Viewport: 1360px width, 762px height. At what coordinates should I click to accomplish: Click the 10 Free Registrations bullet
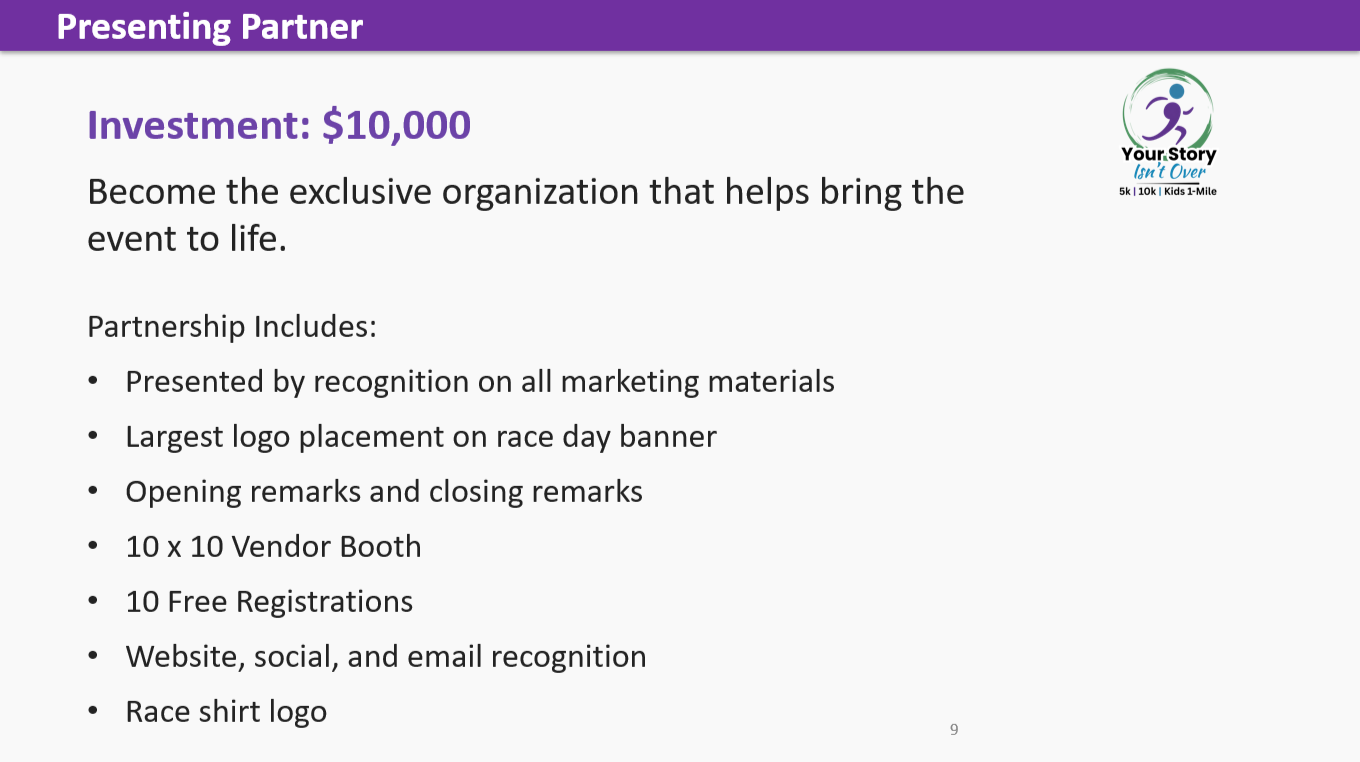pos(269,602)
